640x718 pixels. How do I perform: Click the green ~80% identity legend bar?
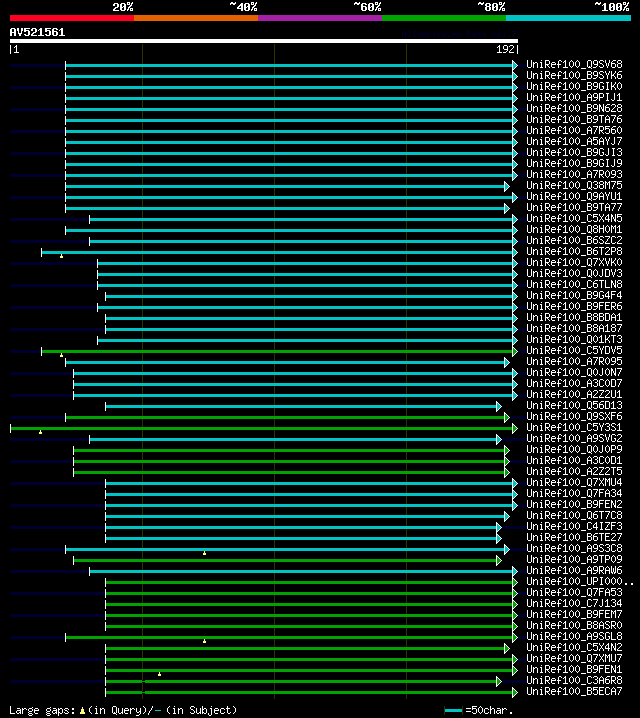[444, 18]
